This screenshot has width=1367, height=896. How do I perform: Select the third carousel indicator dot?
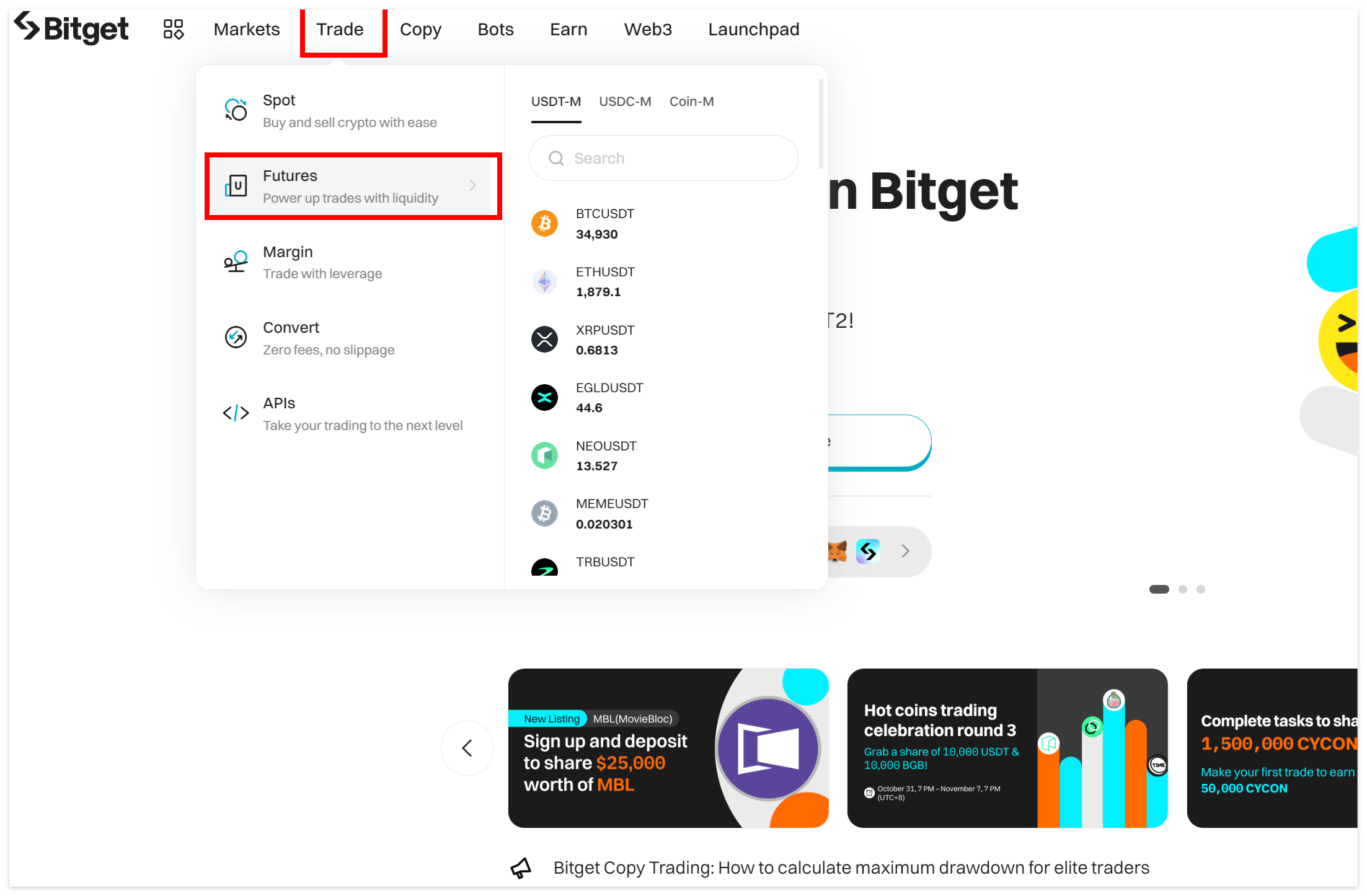coord(1201,589)
